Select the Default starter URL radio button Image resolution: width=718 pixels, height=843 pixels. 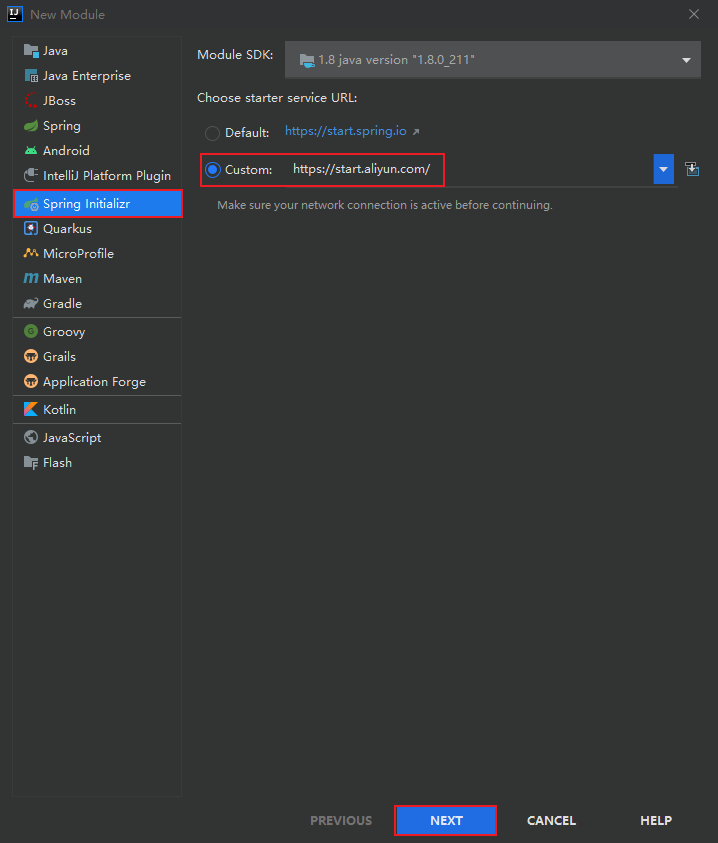pos(212,133)
